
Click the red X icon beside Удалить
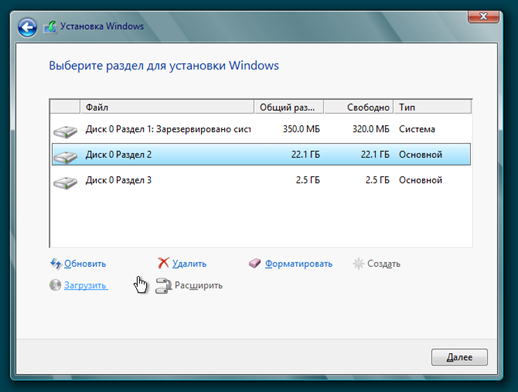coord(163,263)
